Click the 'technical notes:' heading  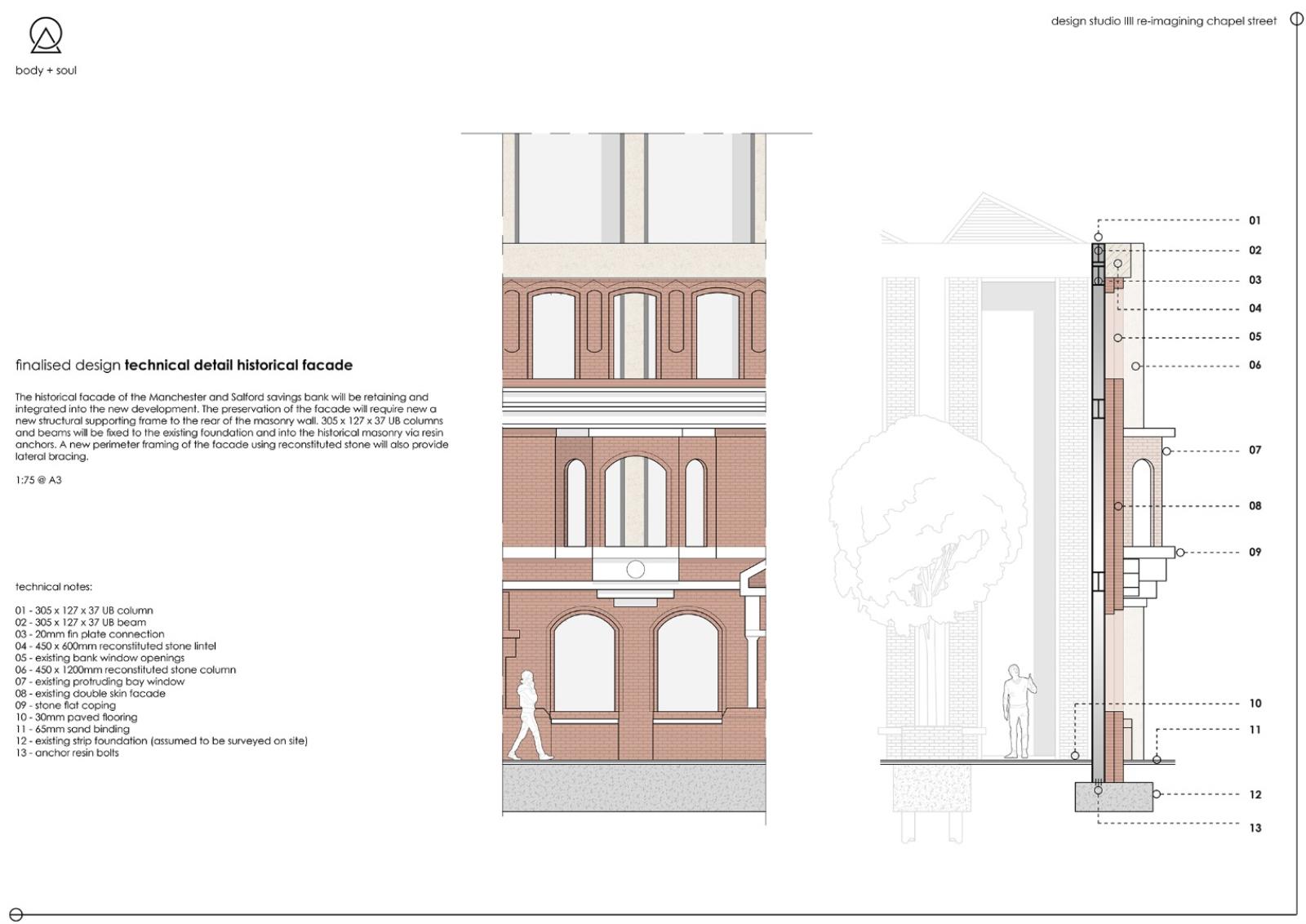[54, 587]
